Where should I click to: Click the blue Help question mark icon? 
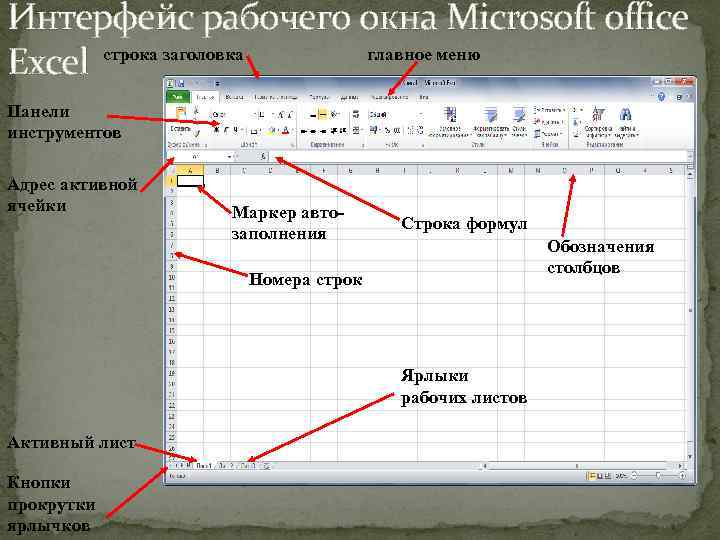[x=661, y=97]
